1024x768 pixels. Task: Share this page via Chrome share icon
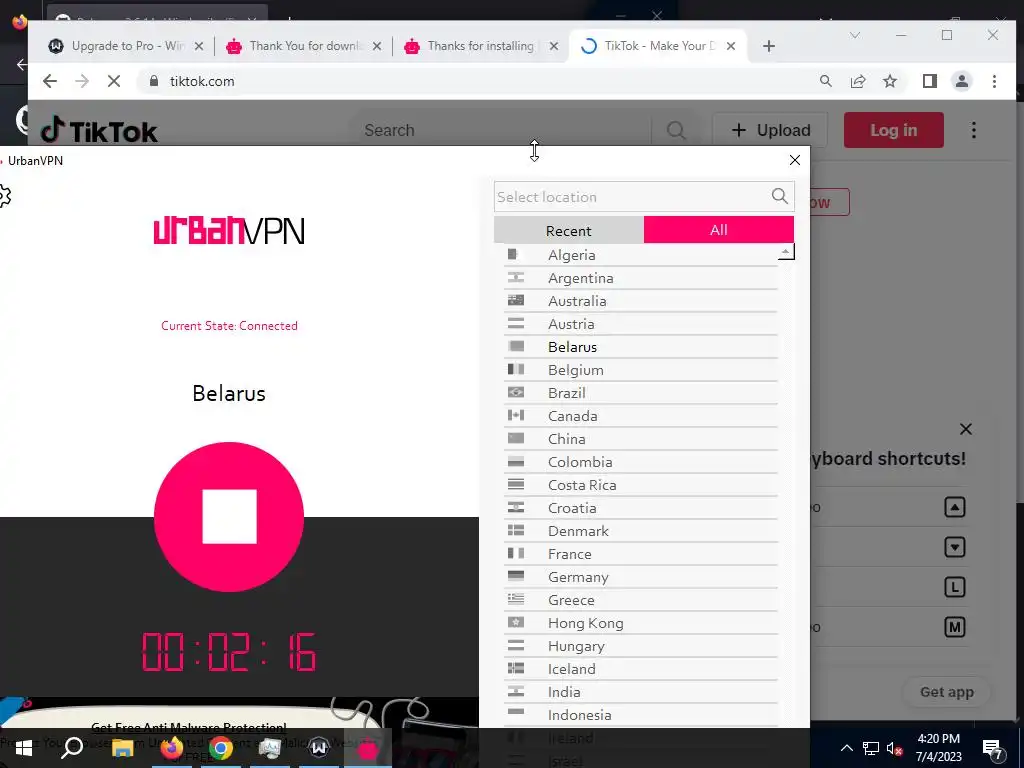(x=857, y=81)
